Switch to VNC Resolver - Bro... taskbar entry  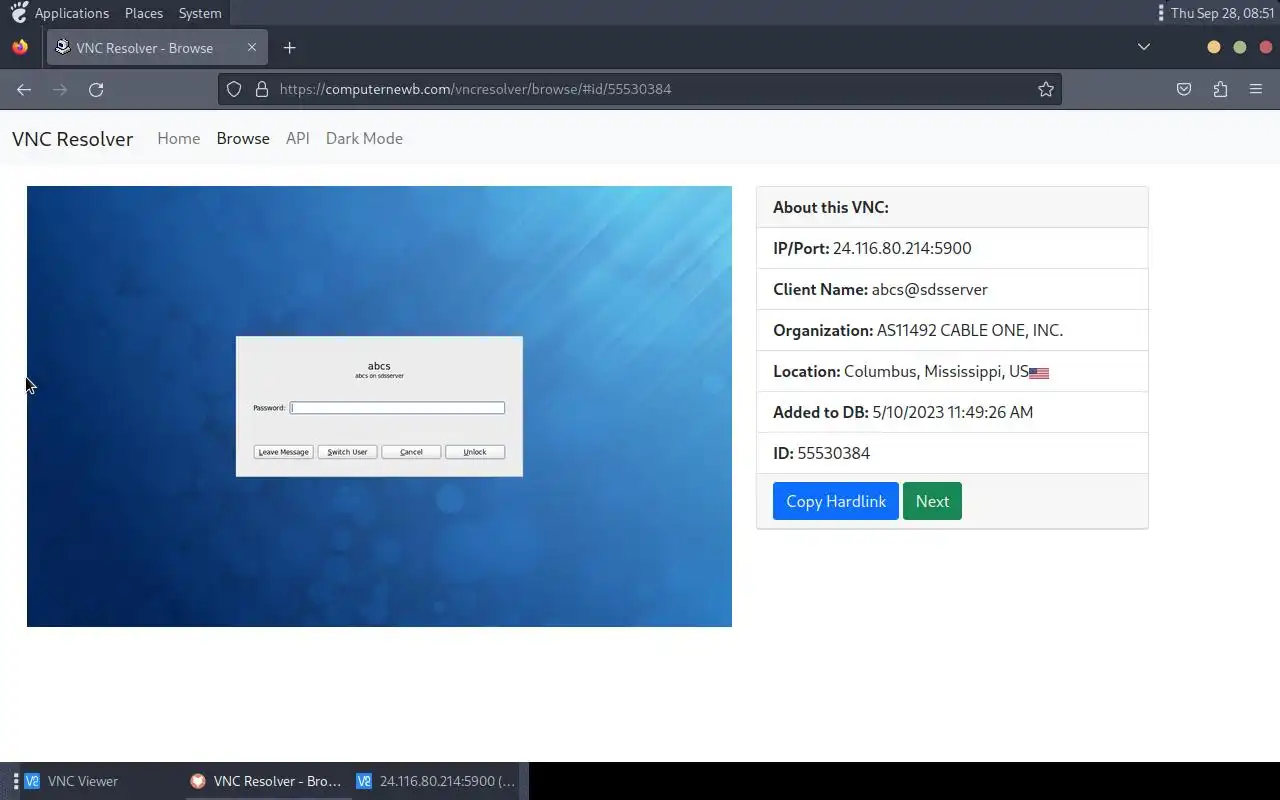pyautogui.click(x=268, y=781)
